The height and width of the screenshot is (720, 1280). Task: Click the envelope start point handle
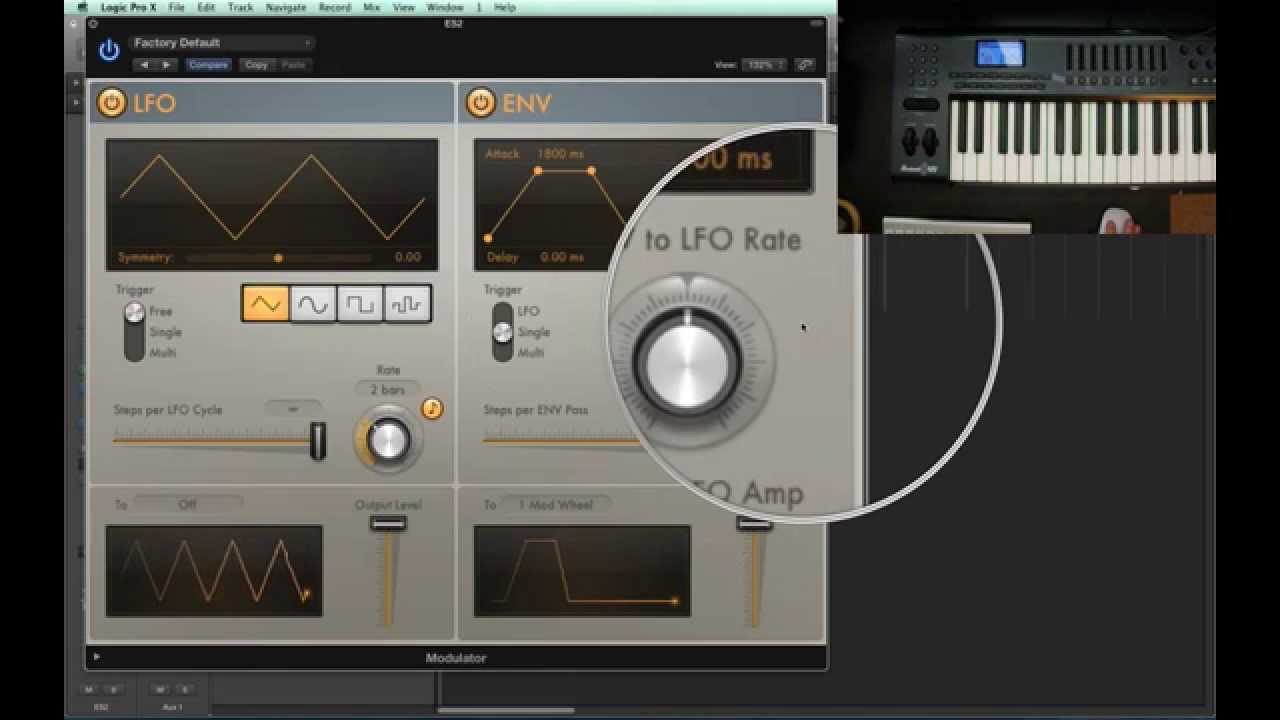[x=487, y=238]
